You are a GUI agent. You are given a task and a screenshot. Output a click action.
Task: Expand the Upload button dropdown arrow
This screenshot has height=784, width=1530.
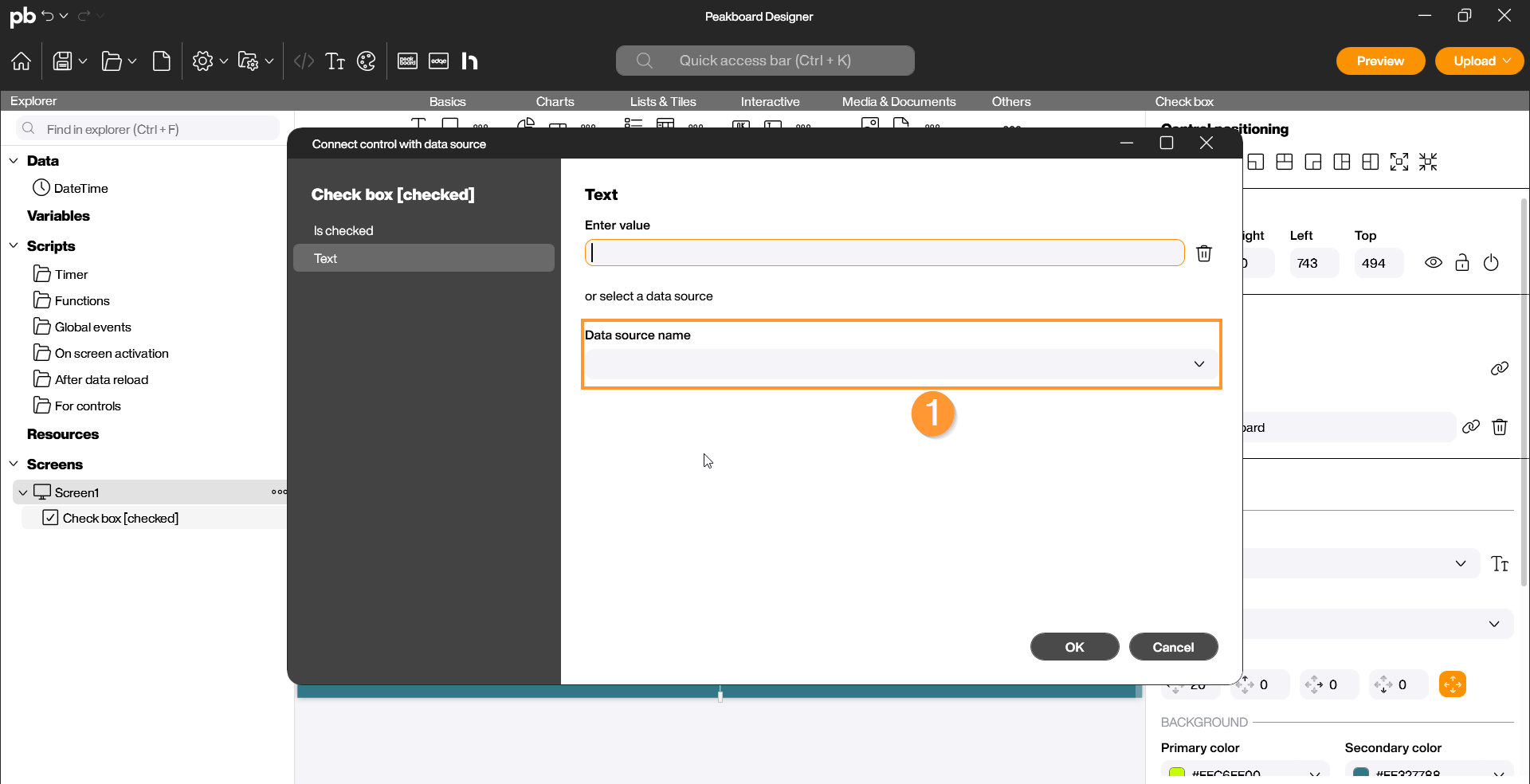click(x=1507, y=61)
